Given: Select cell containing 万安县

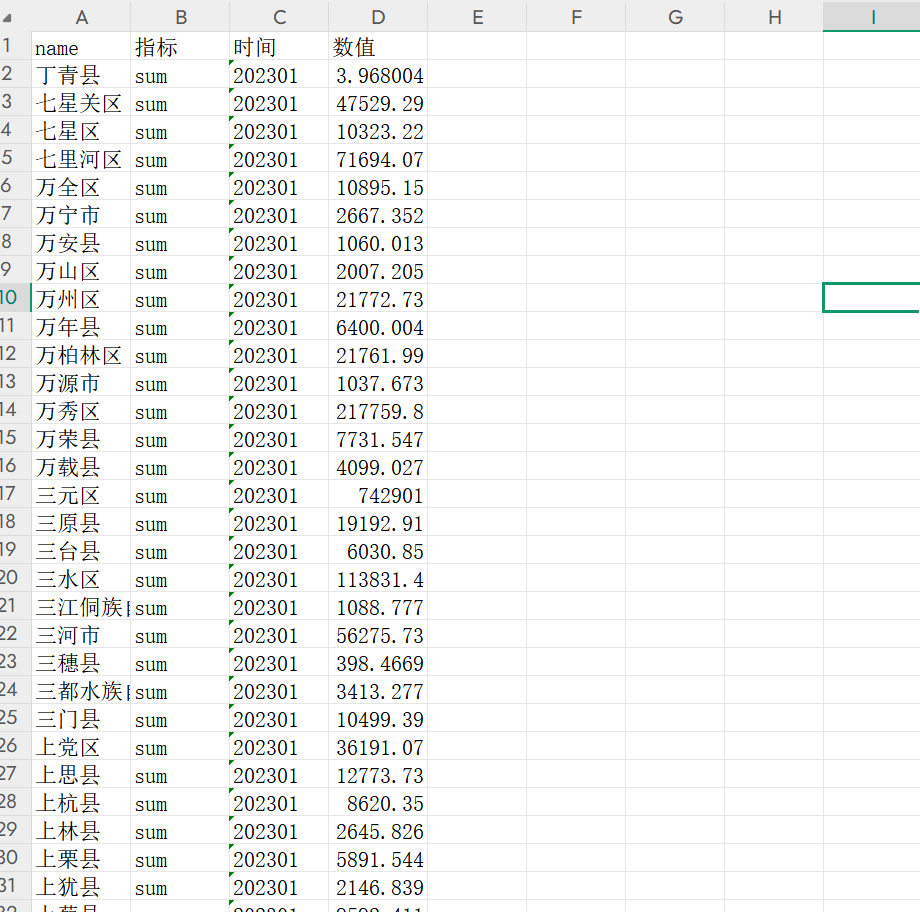Looking at the screenshot, I should [81, 242].
